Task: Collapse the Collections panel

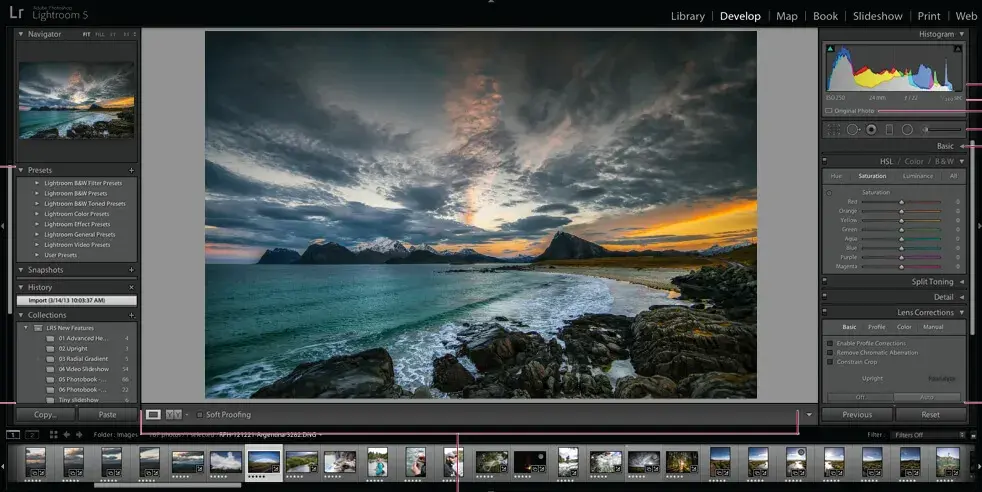Action: [21, 315]
